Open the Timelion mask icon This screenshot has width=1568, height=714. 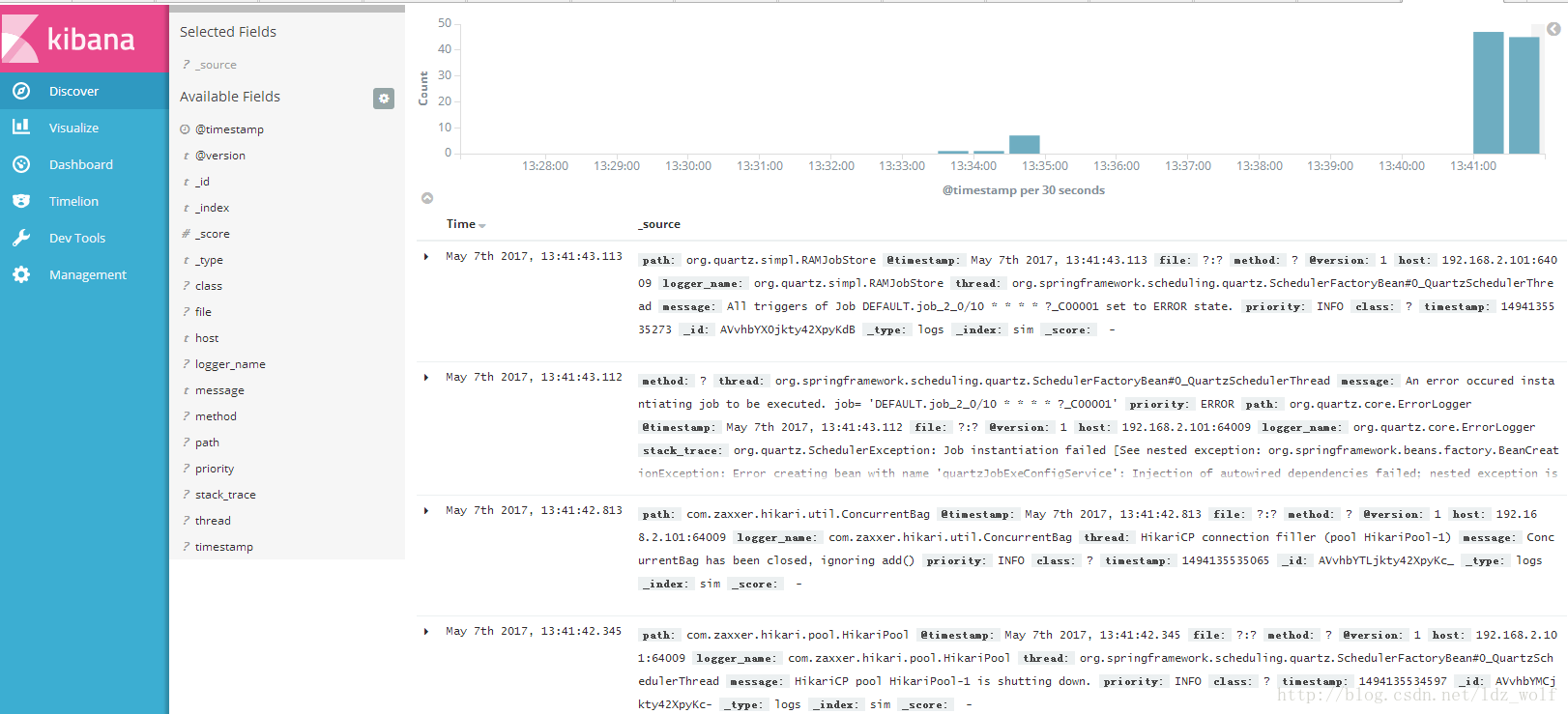pyautogui.click(x=21, y=201)
